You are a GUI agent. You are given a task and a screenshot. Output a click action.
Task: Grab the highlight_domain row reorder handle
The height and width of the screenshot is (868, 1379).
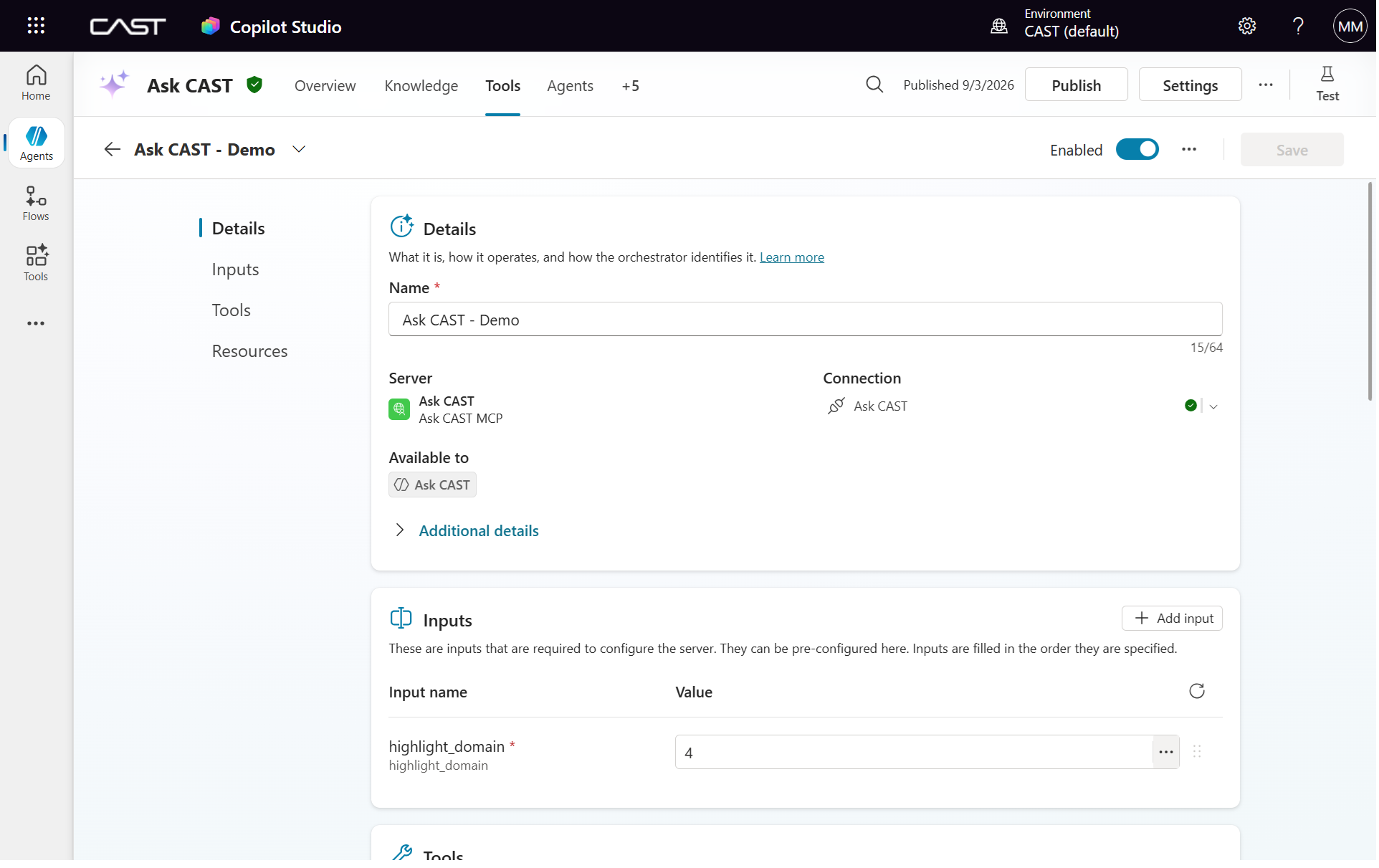click(x=1197, y=752)
